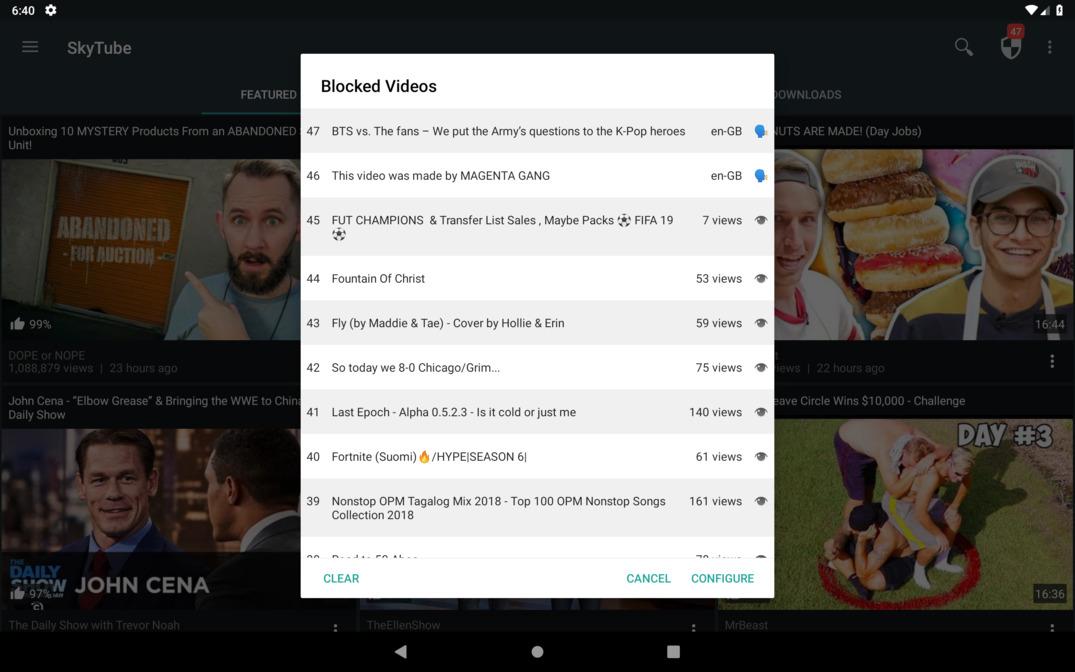The image size is (1075, 672).
Task: Click eye icon on Last Epoch row
Action: pos(760,412)
